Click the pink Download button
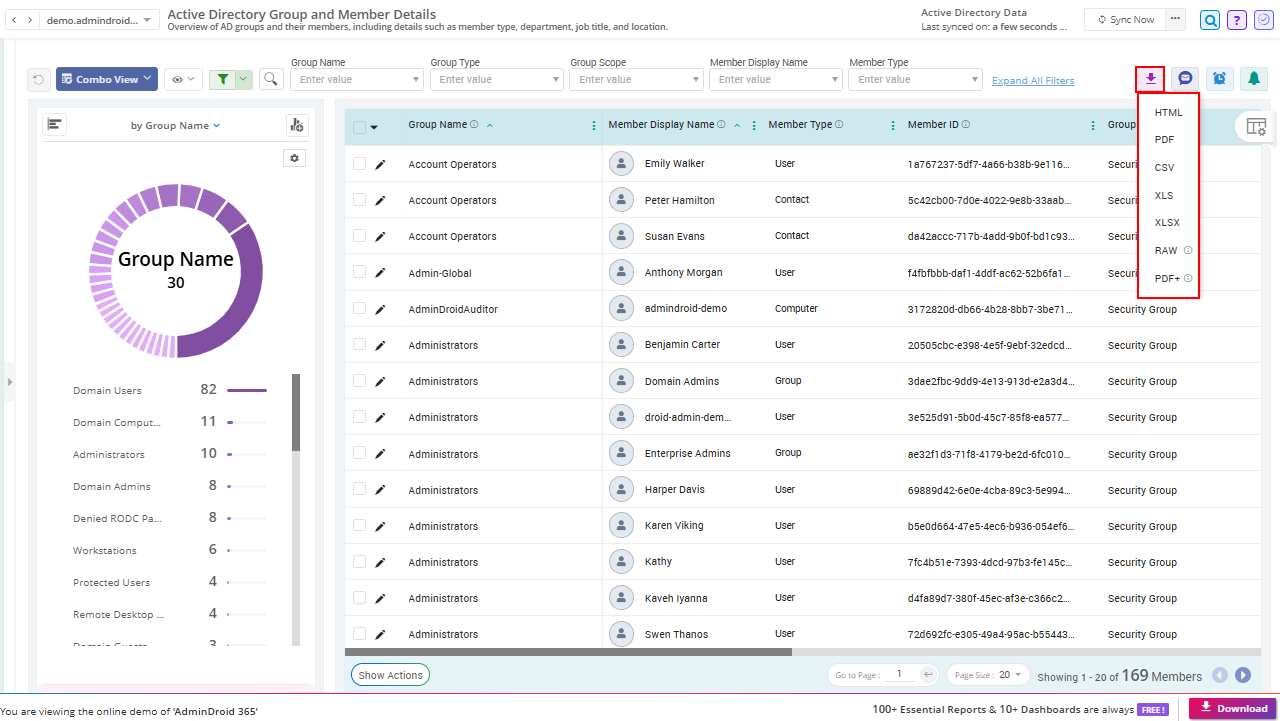 tap(1233, 708)
